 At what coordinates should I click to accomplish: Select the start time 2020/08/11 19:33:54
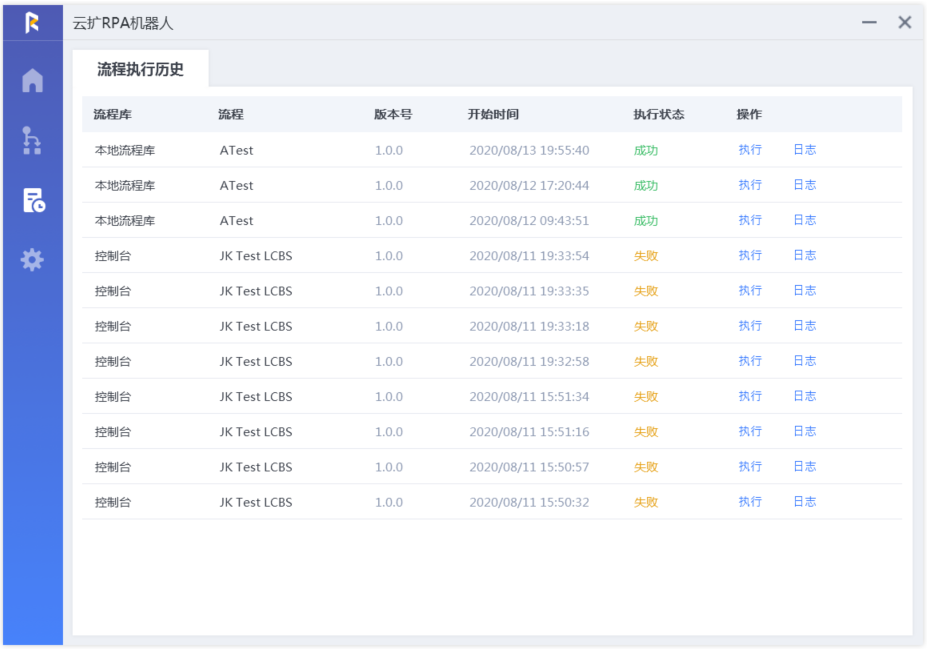pos(529,256)
